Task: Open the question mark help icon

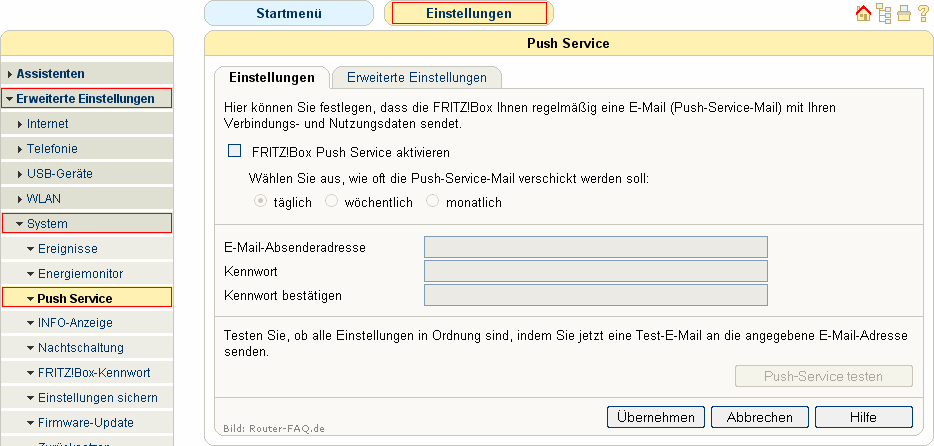Action: point(923,14)
